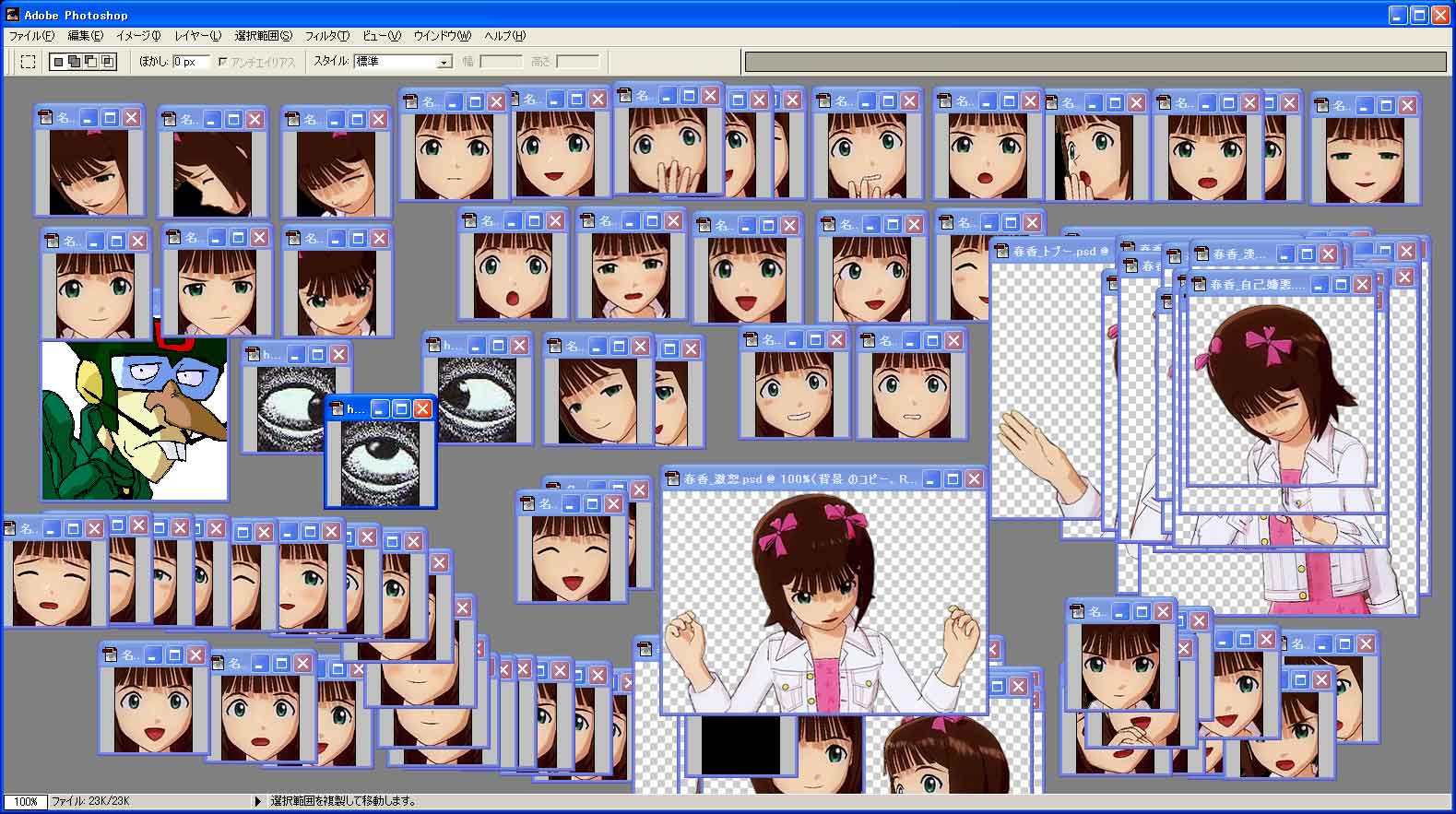This screenshot has width=1456, height=814.
Task: Expand the status bar info arrow menu
Action: point(258,802)
